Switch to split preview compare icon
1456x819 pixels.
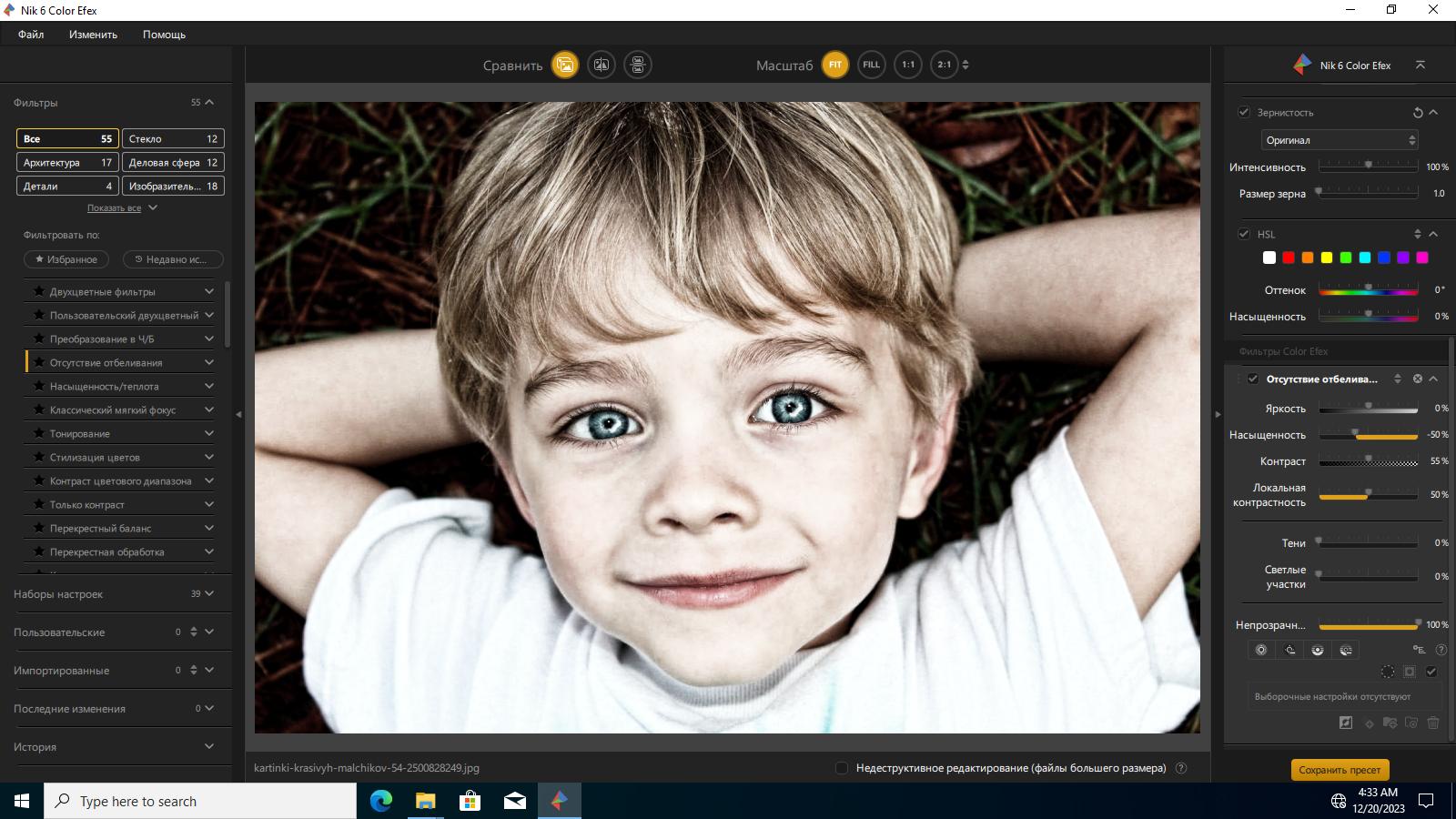coord(602,65)
